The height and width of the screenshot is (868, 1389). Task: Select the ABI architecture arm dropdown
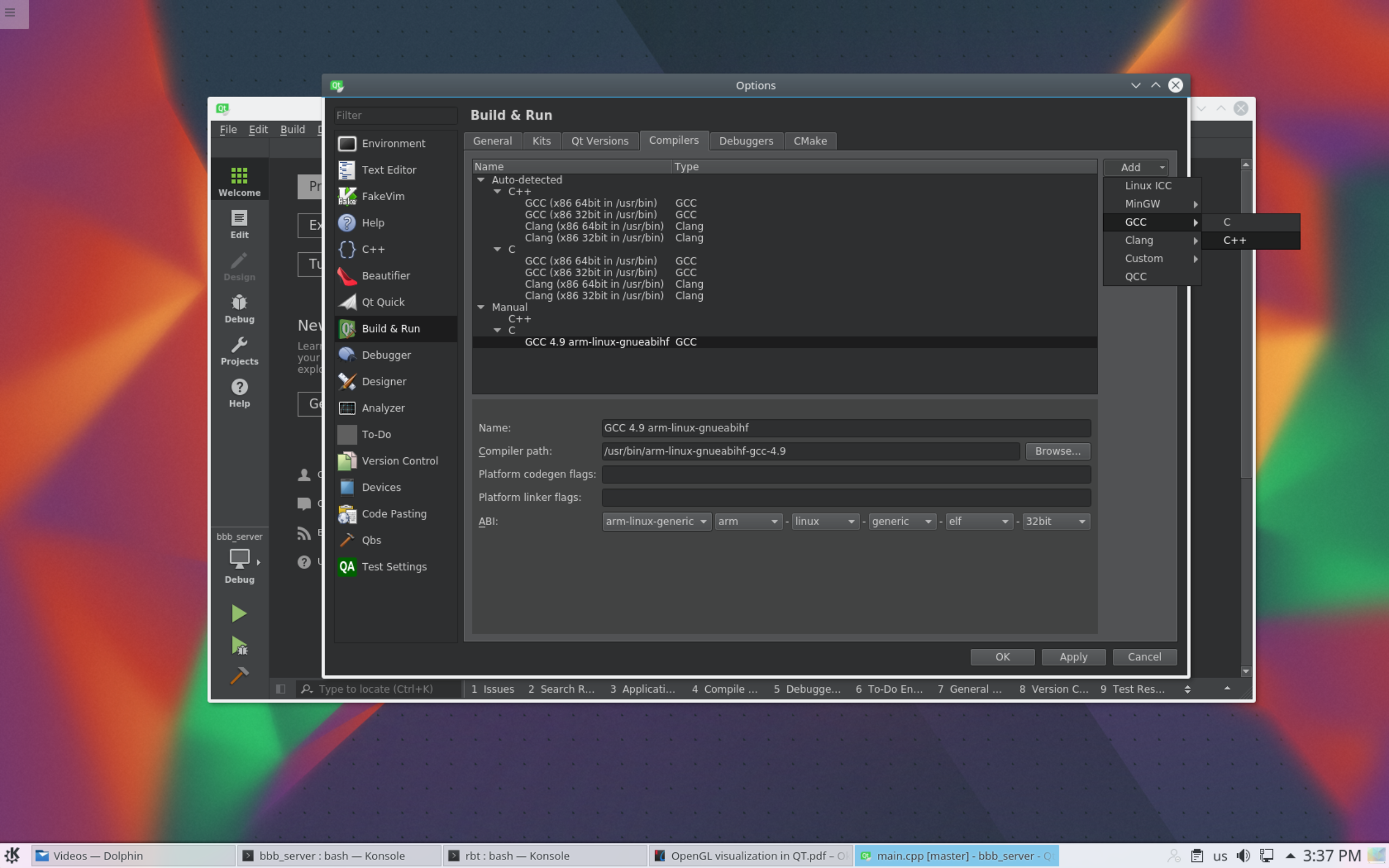[x=748, y=521]
